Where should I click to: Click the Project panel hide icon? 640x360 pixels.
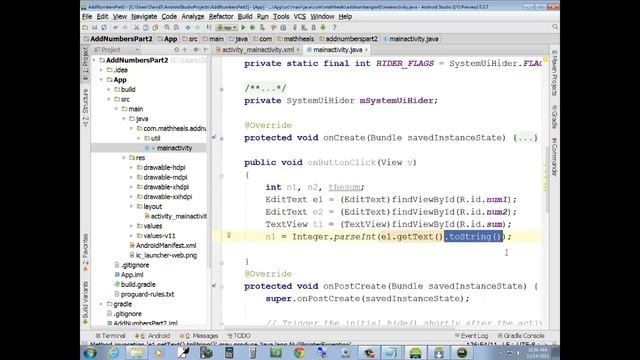(x=205, y=49)
